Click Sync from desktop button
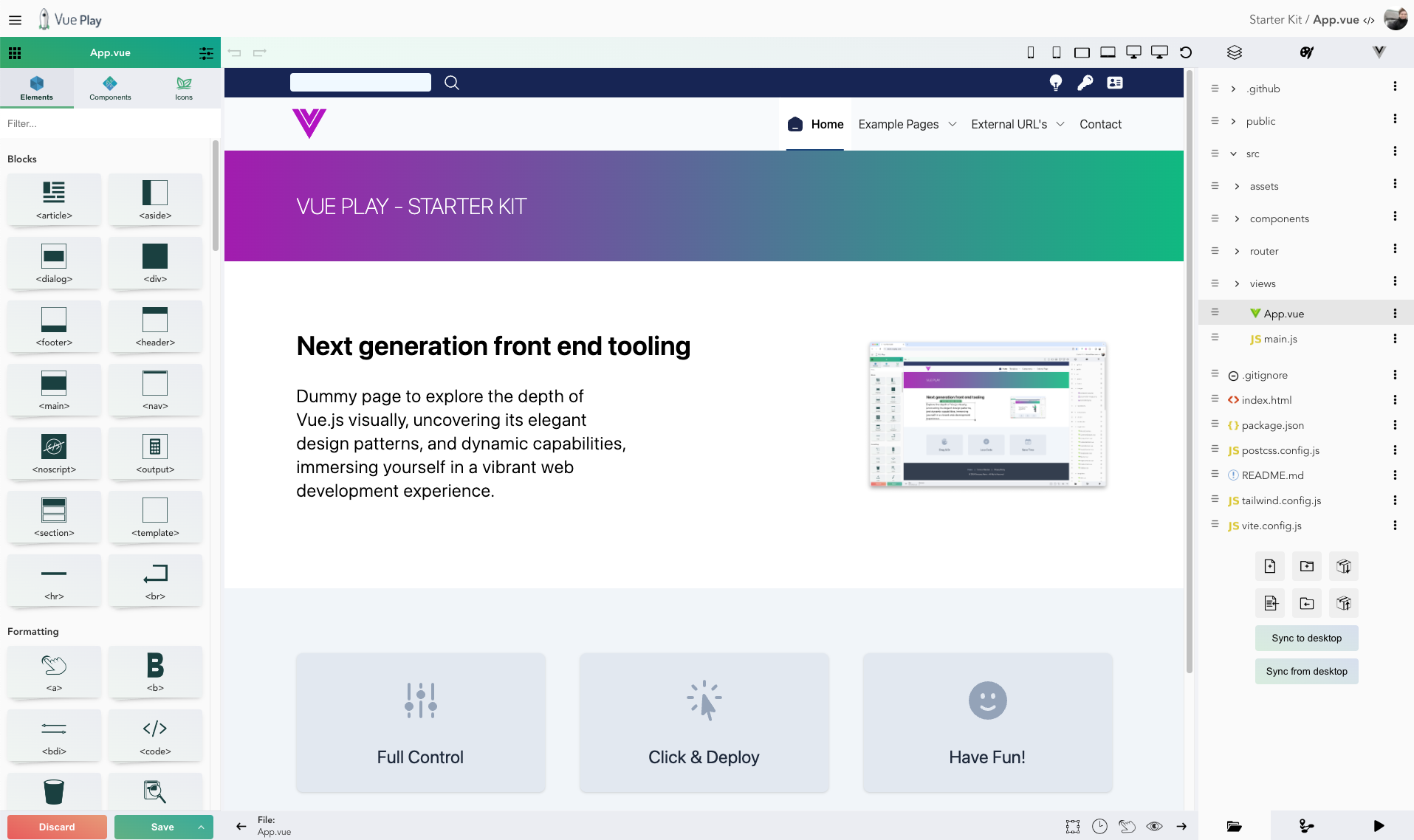This screenshot has height=840, width=1414. 1307,671
